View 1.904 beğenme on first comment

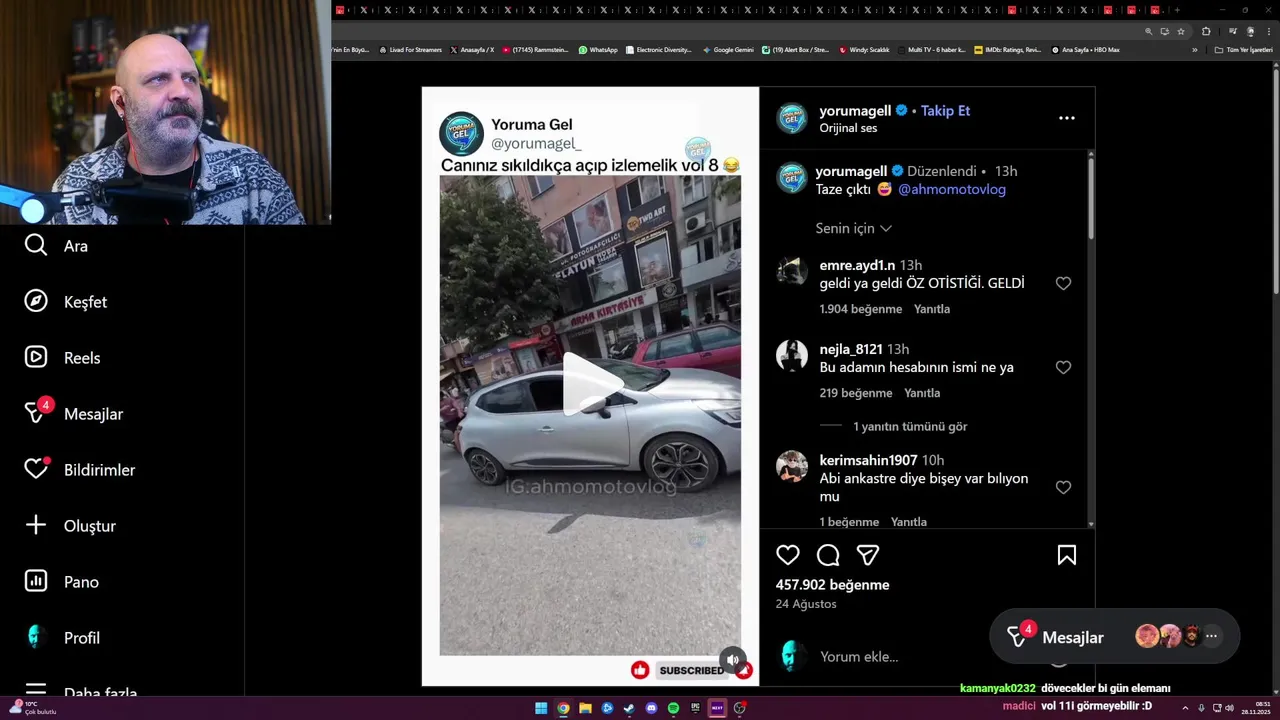862,309
